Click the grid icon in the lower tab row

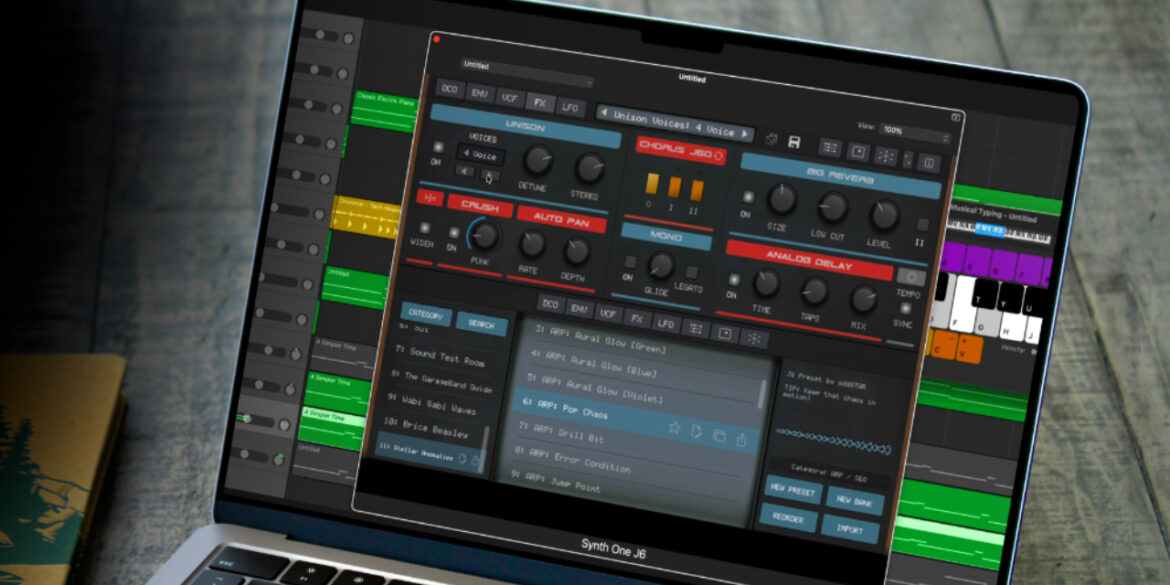(x=695, y=328)
